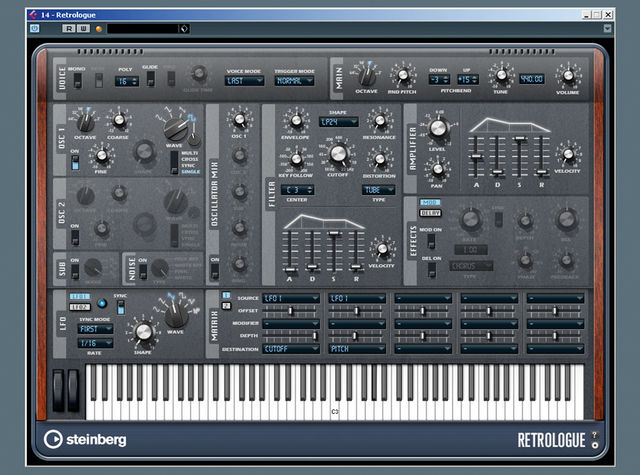Viewport: 640px width, 475px height.
Task: Click the main Volume knob
Action: click(568, 76)
